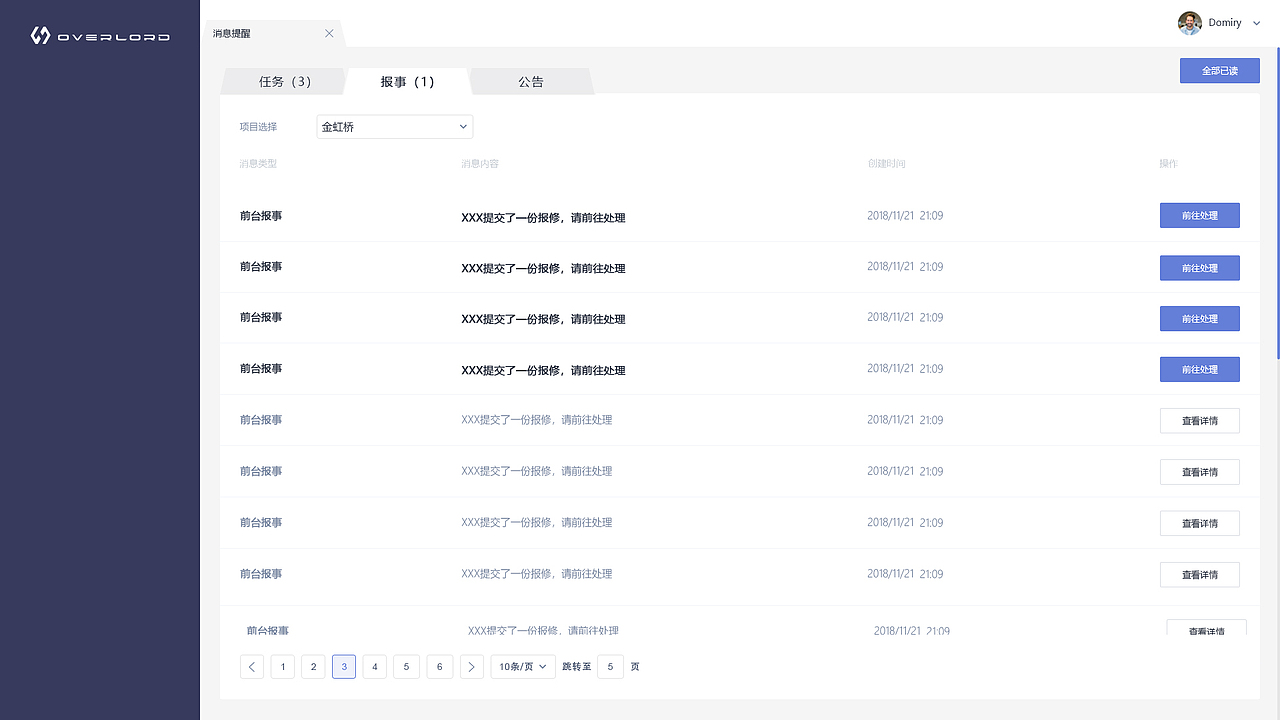Click inside the 跳转至 page input field
This screenshot has height=720, width=1280.
[610, 666]
